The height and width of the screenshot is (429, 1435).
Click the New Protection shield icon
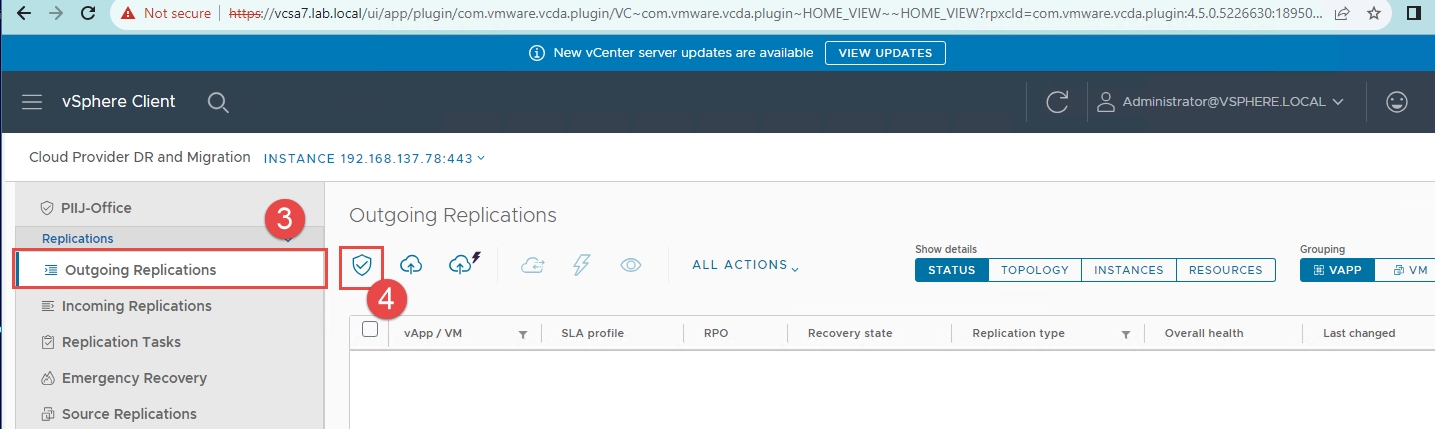(x=362, y=265)
